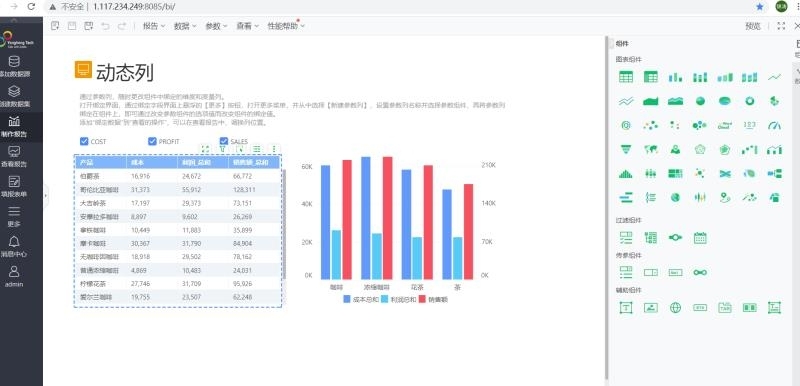Open 制作报告 in the sidebar

pyautogui.click(x=14, y=126)
